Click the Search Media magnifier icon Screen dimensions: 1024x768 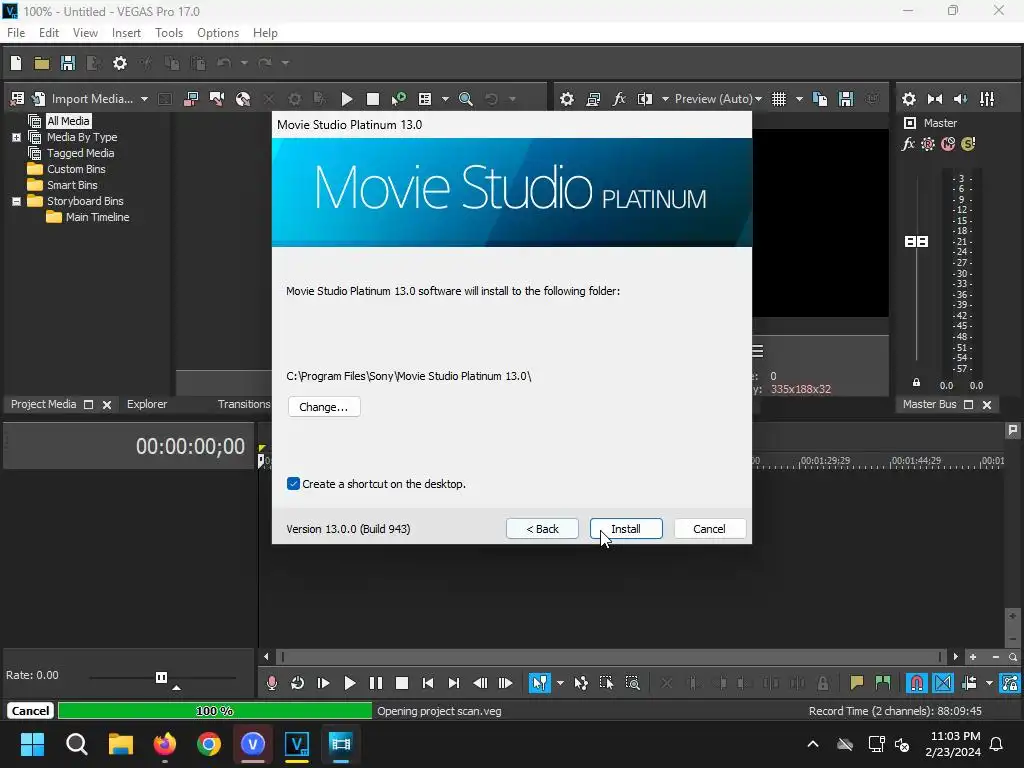[466, 99]
